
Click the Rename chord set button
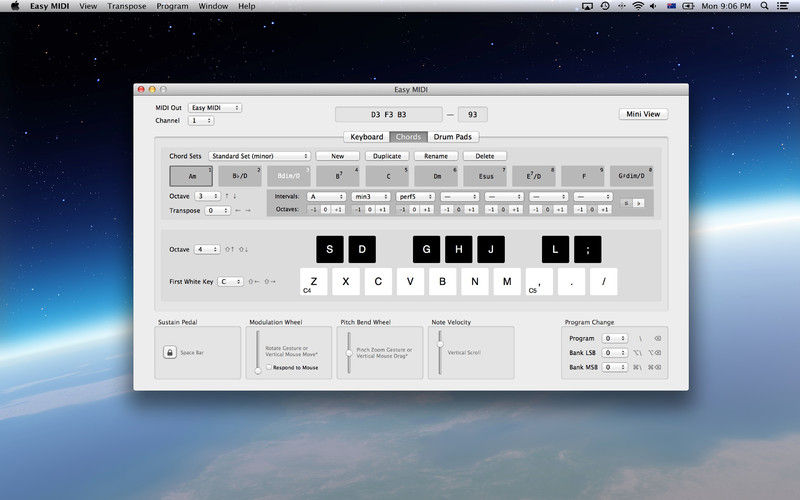pos(436,156)
